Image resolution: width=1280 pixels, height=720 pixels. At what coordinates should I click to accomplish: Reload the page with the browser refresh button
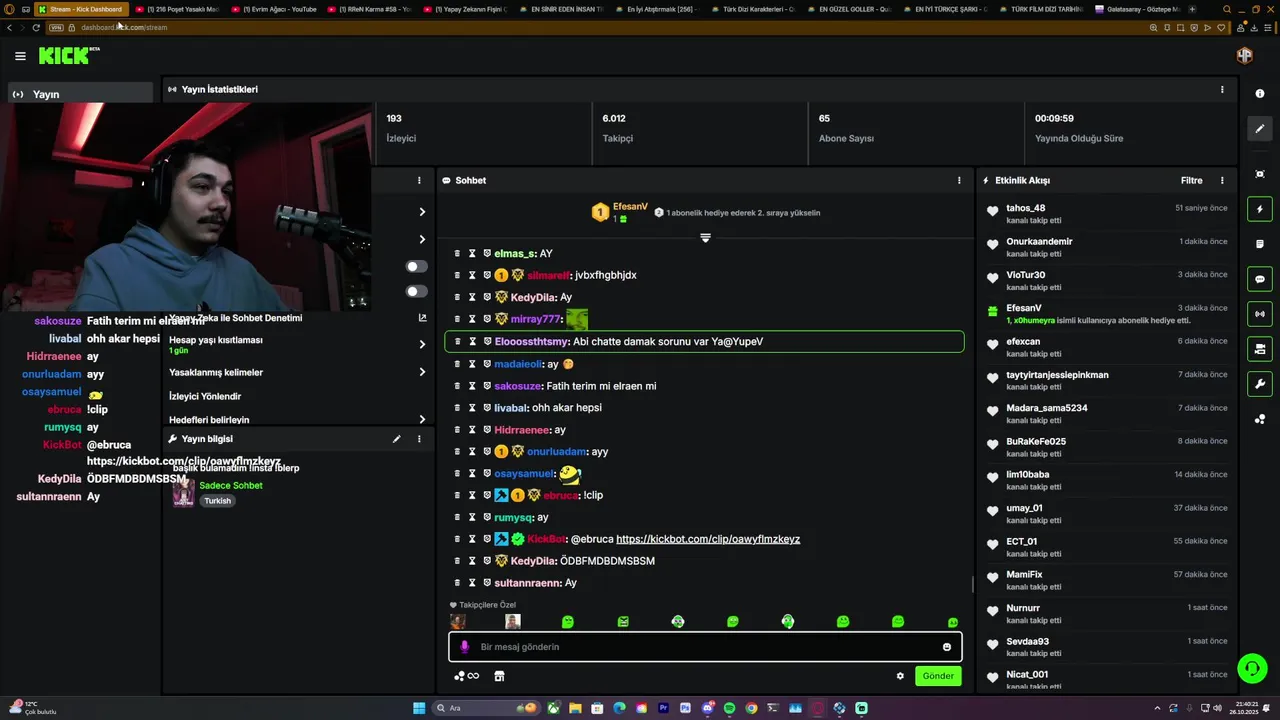click(36, 27)
